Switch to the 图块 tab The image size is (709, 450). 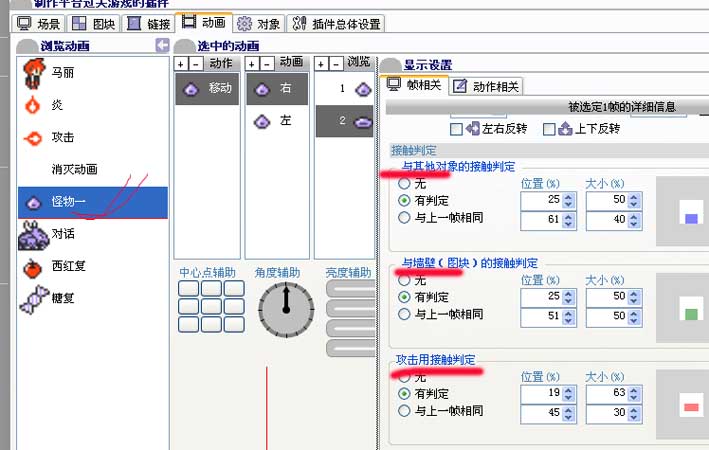click(x=94, y=24)
